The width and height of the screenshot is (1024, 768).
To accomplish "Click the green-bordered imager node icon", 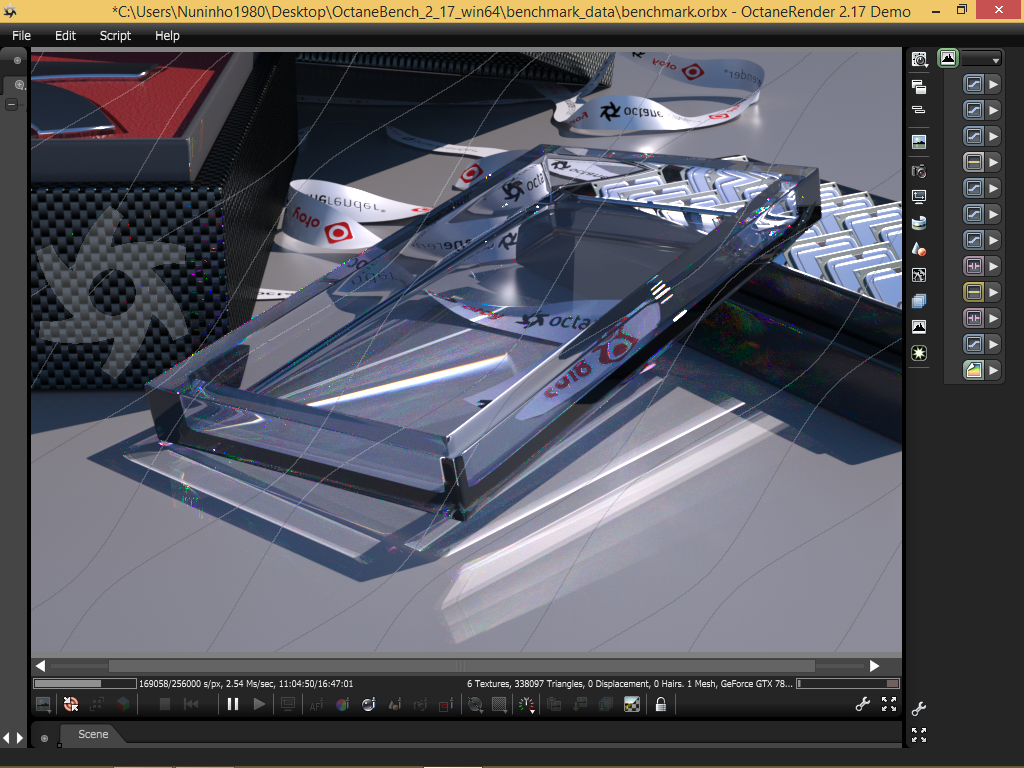I will coord(948,58).
